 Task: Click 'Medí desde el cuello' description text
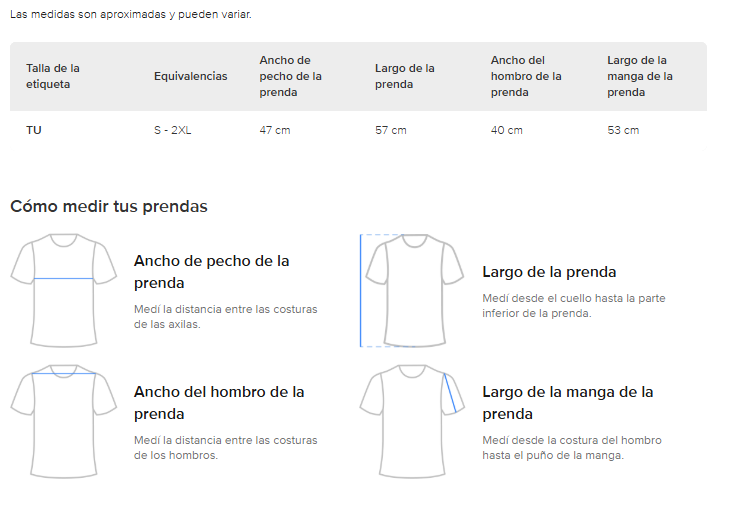click(574, 306)
